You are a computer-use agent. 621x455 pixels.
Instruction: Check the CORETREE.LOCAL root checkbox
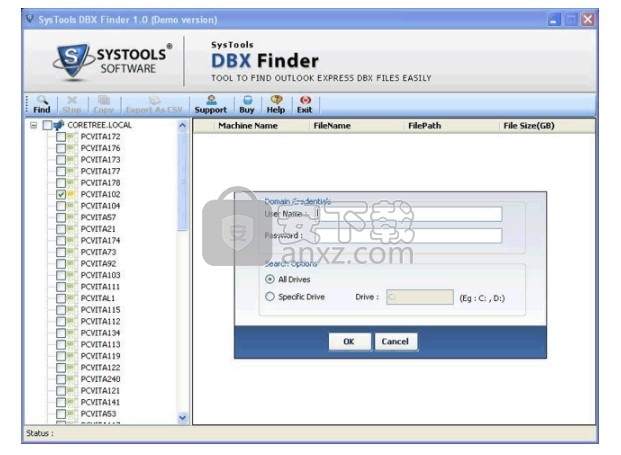click(x=48, y=125)
